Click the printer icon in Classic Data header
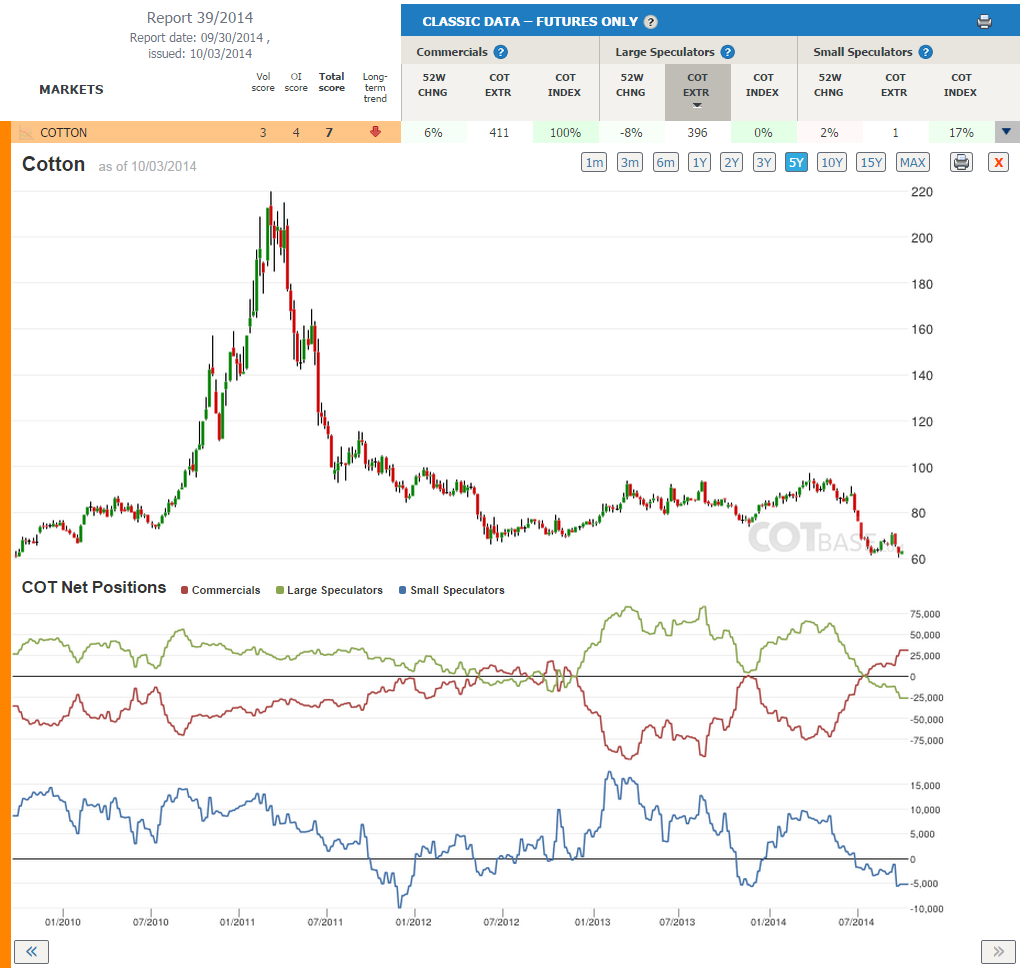 984,22
